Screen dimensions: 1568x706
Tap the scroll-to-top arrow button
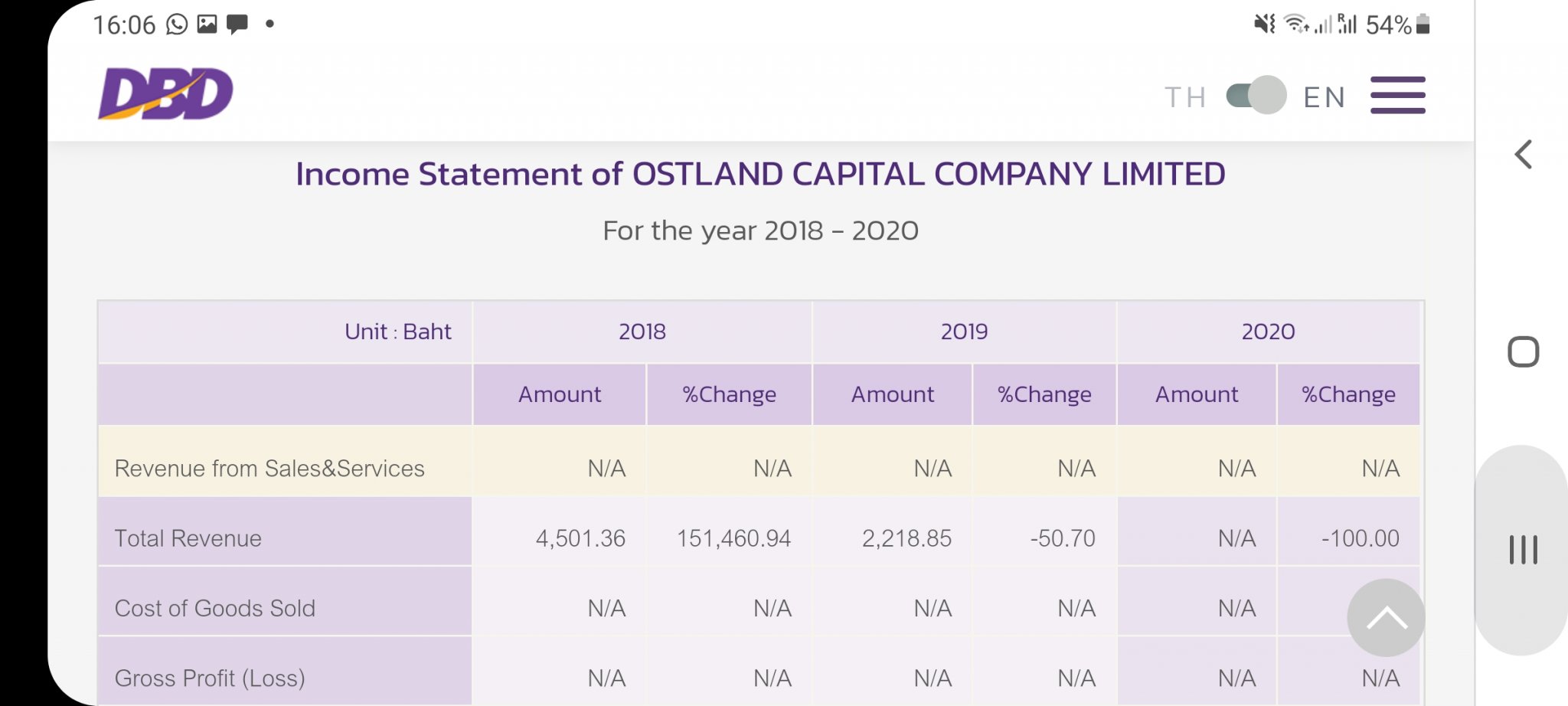[1386, 617]
